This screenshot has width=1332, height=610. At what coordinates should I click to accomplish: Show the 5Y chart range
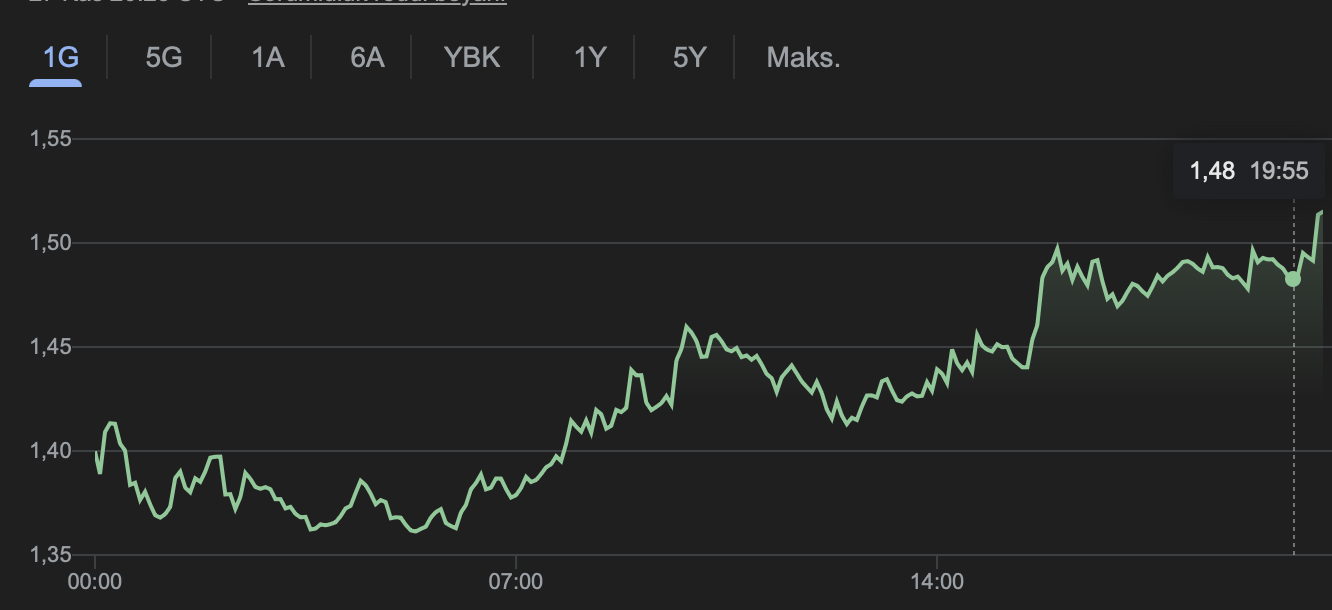[x=689, y=58]
